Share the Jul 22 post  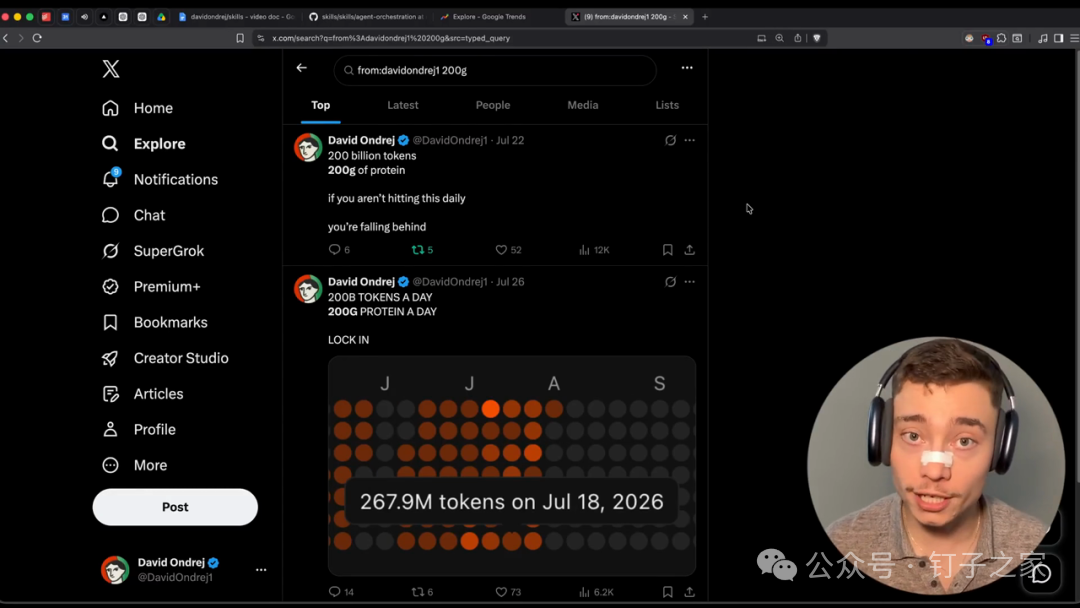(689, 250)
